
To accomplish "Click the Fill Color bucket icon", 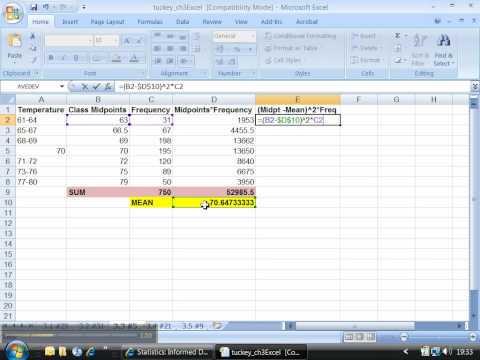I will pyautogui.click(x=116, y=58).
